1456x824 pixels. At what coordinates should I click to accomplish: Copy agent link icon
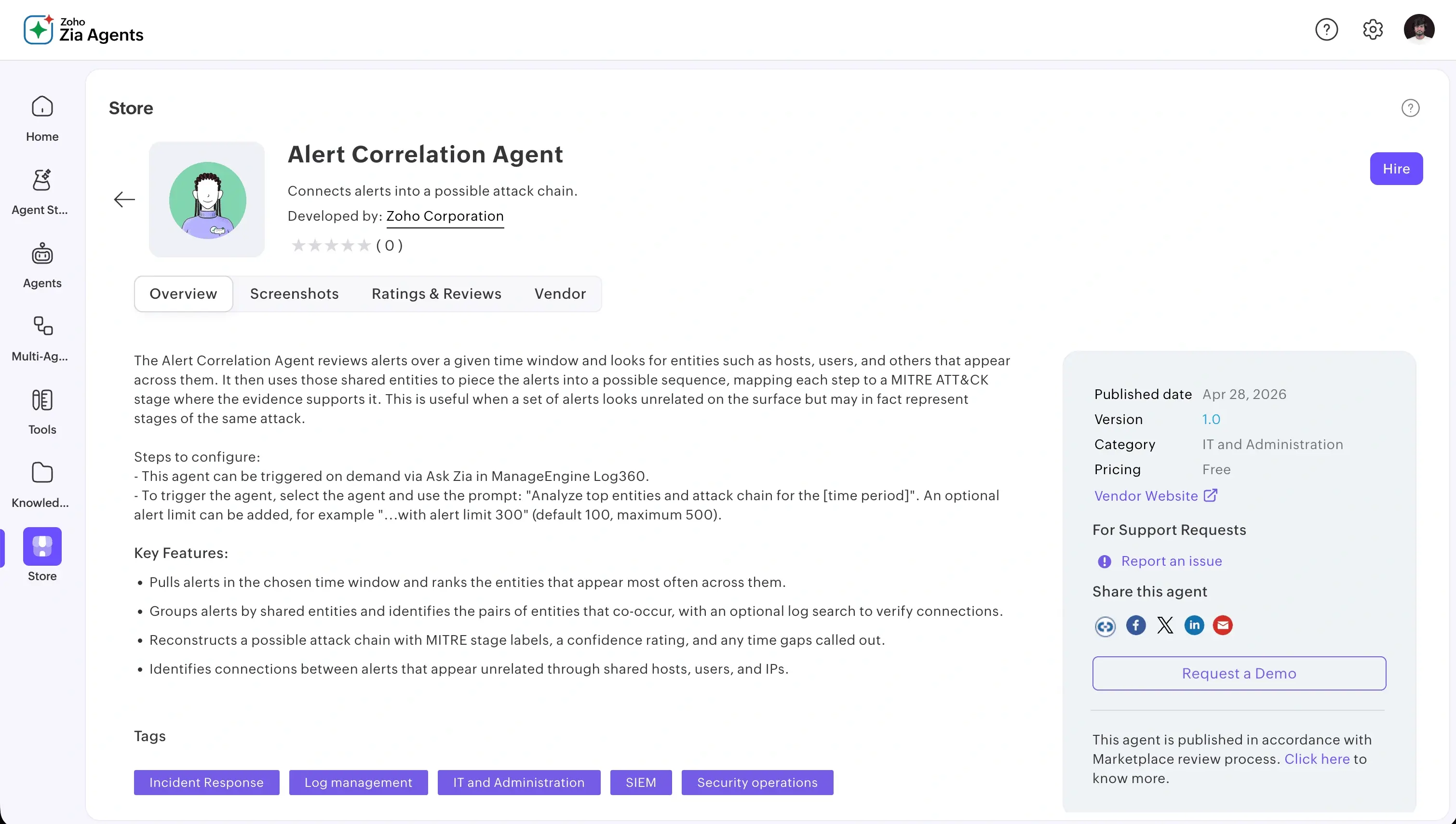(1105, 626)
